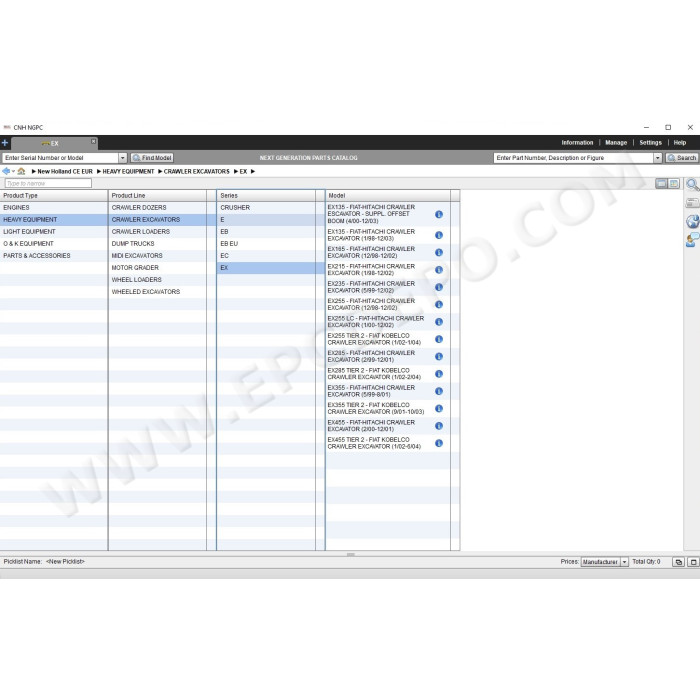
Task: Select the EX tab
Action: pos(54,143)
